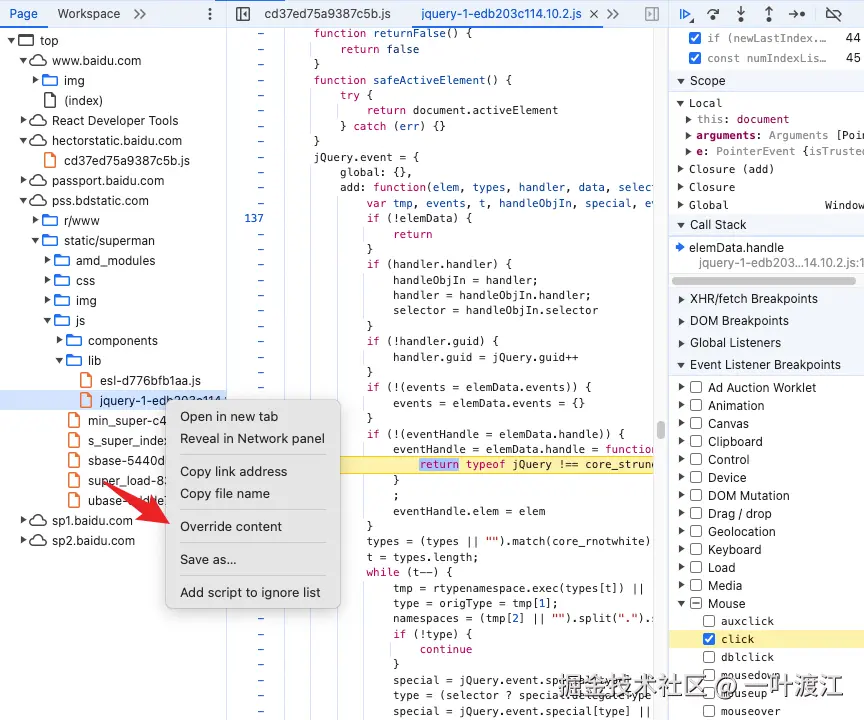Collapse the Call Stack section
Image resolution: width=864 pixels, height=720 pixels.
tap(681, 225)
